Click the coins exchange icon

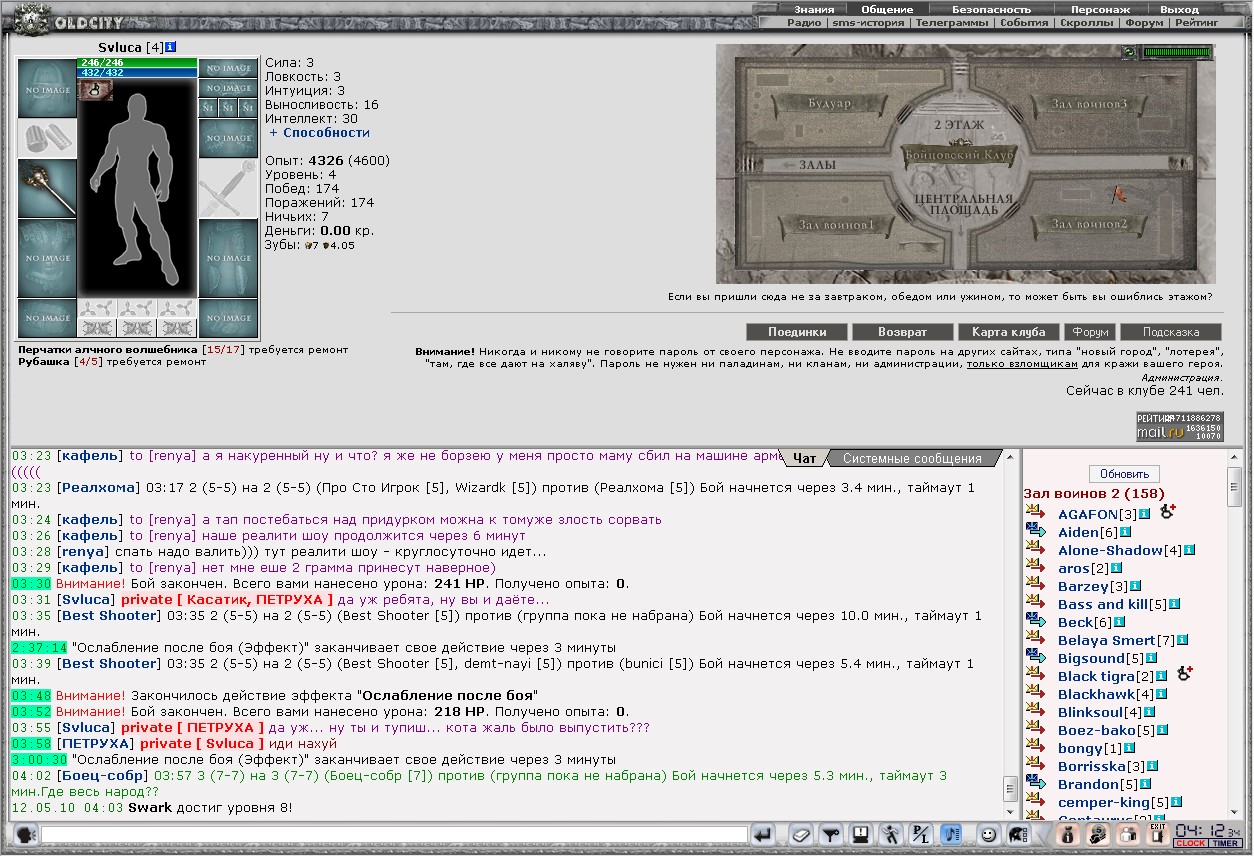click(x=1097, y=834)
